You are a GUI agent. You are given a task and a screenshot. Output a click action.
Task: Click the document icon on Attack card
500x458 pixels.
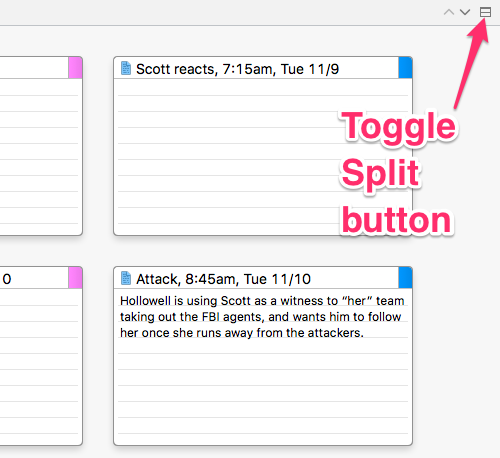tap(126, 278)
